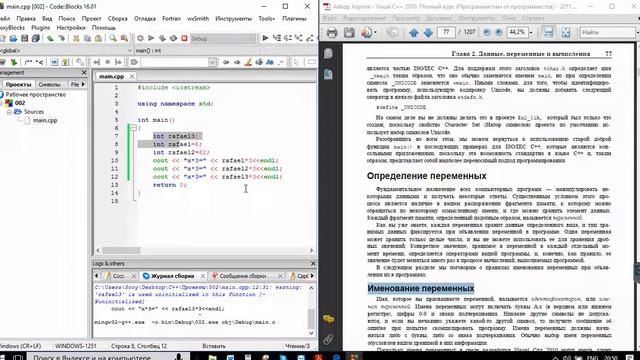Click the Run play icon in build toolbar
Viewport: 640px width, 360px height.
(151, 38)
